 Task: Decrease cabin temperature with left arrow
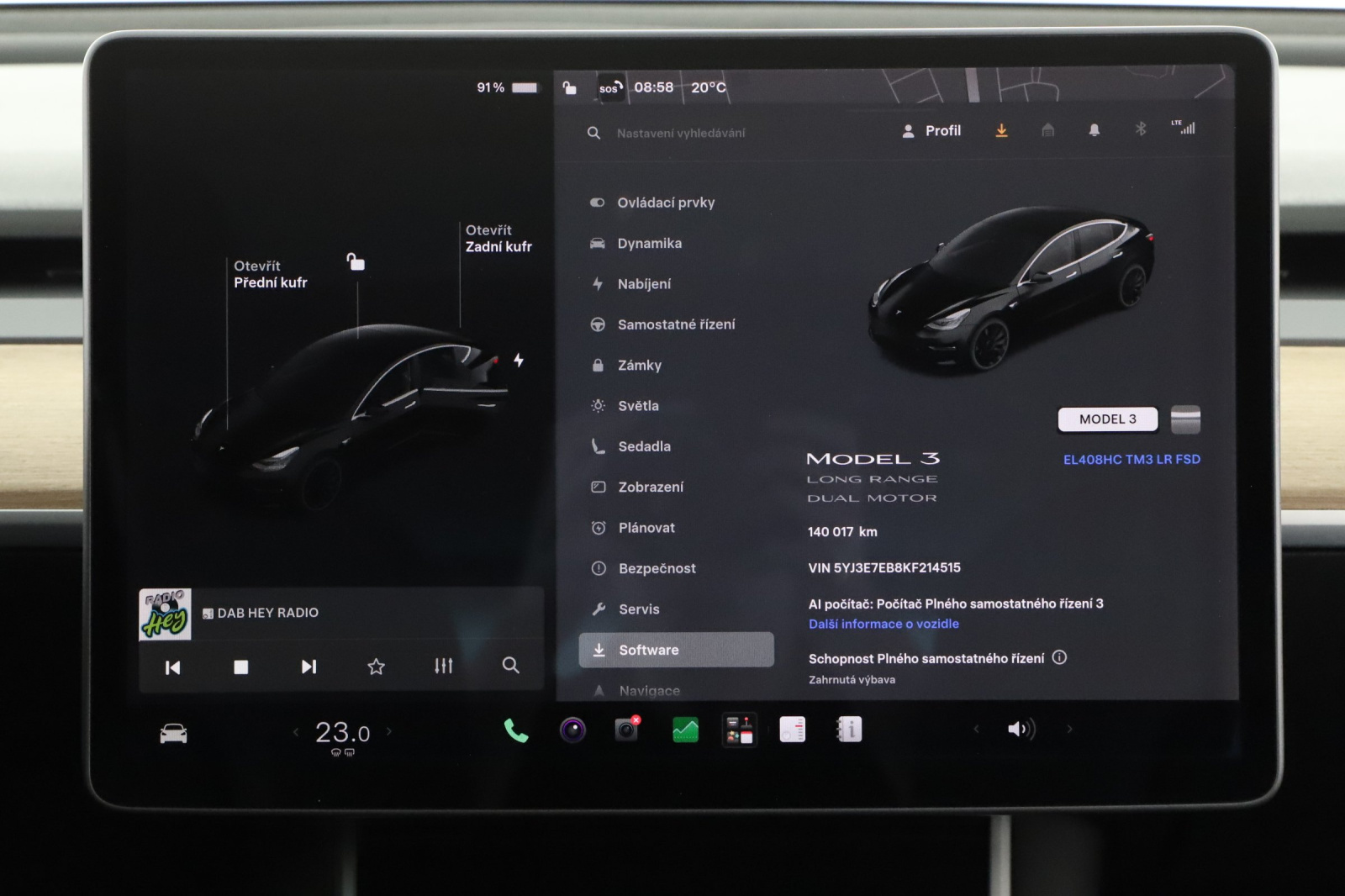[x=296, y=732]
